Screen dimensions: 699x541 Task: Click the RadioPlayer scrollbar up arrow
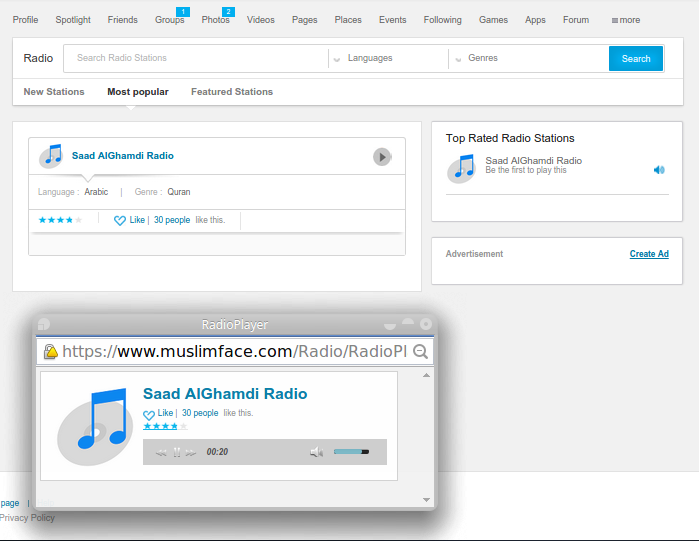click(x=426, y=375)
